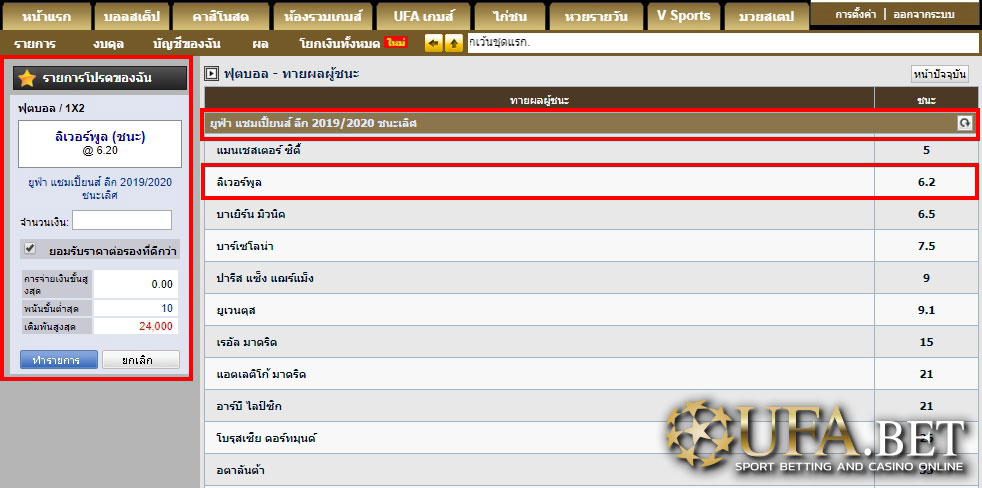Open บัญชีของฉัน menu item
982x488 pixels.
tap(187, 44)
